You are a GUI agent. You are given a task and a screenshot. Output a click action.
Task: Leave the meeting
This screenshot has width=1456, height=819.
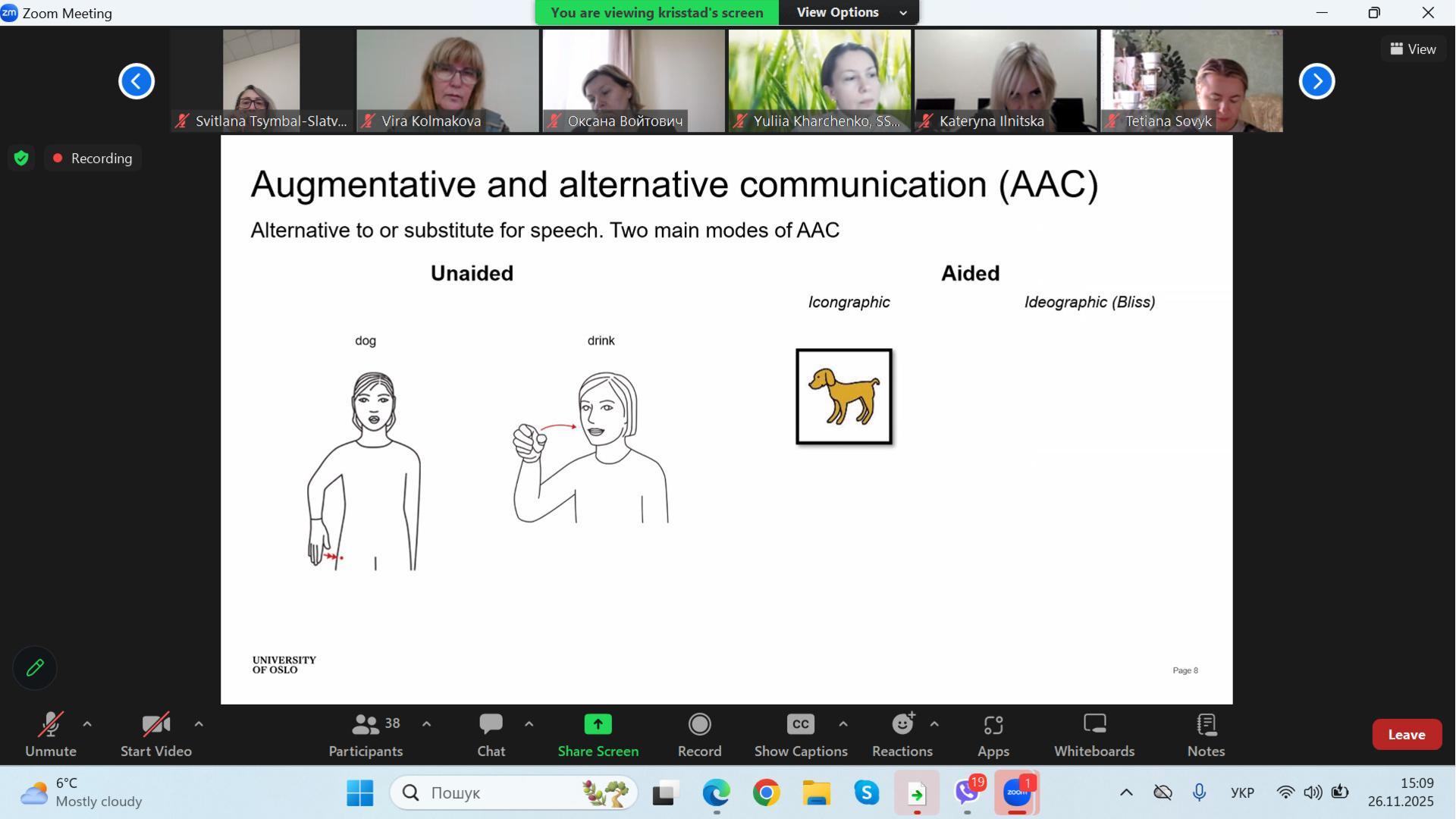(1406, 735)
